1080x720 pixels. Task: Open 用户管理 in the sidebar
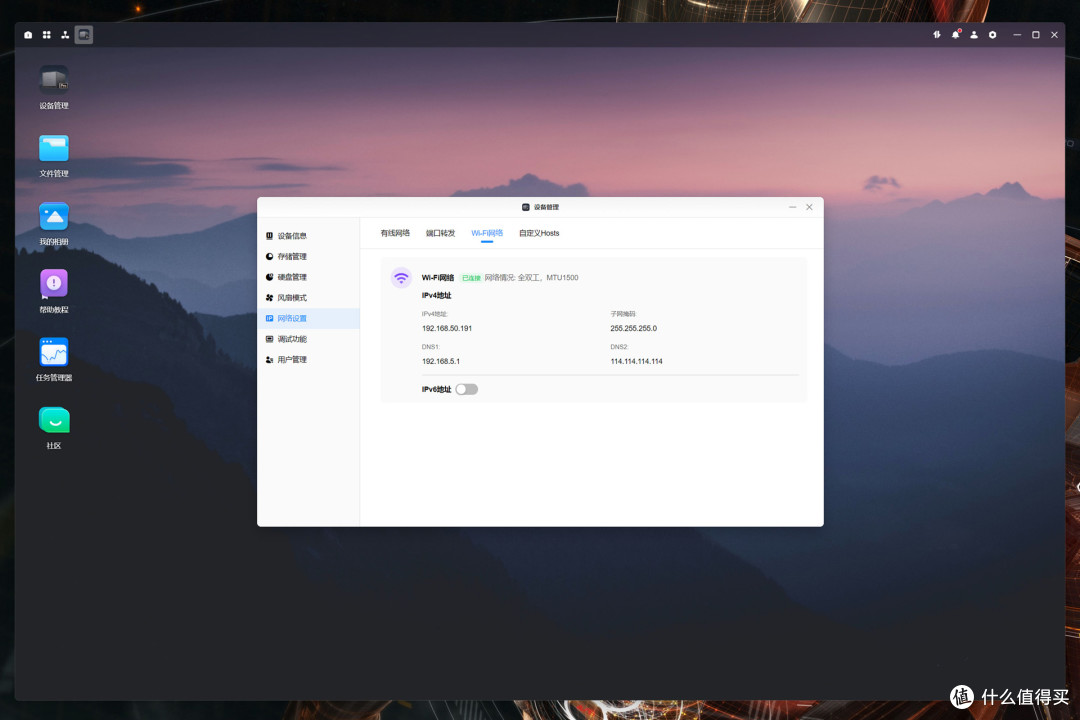pos(308,360)
